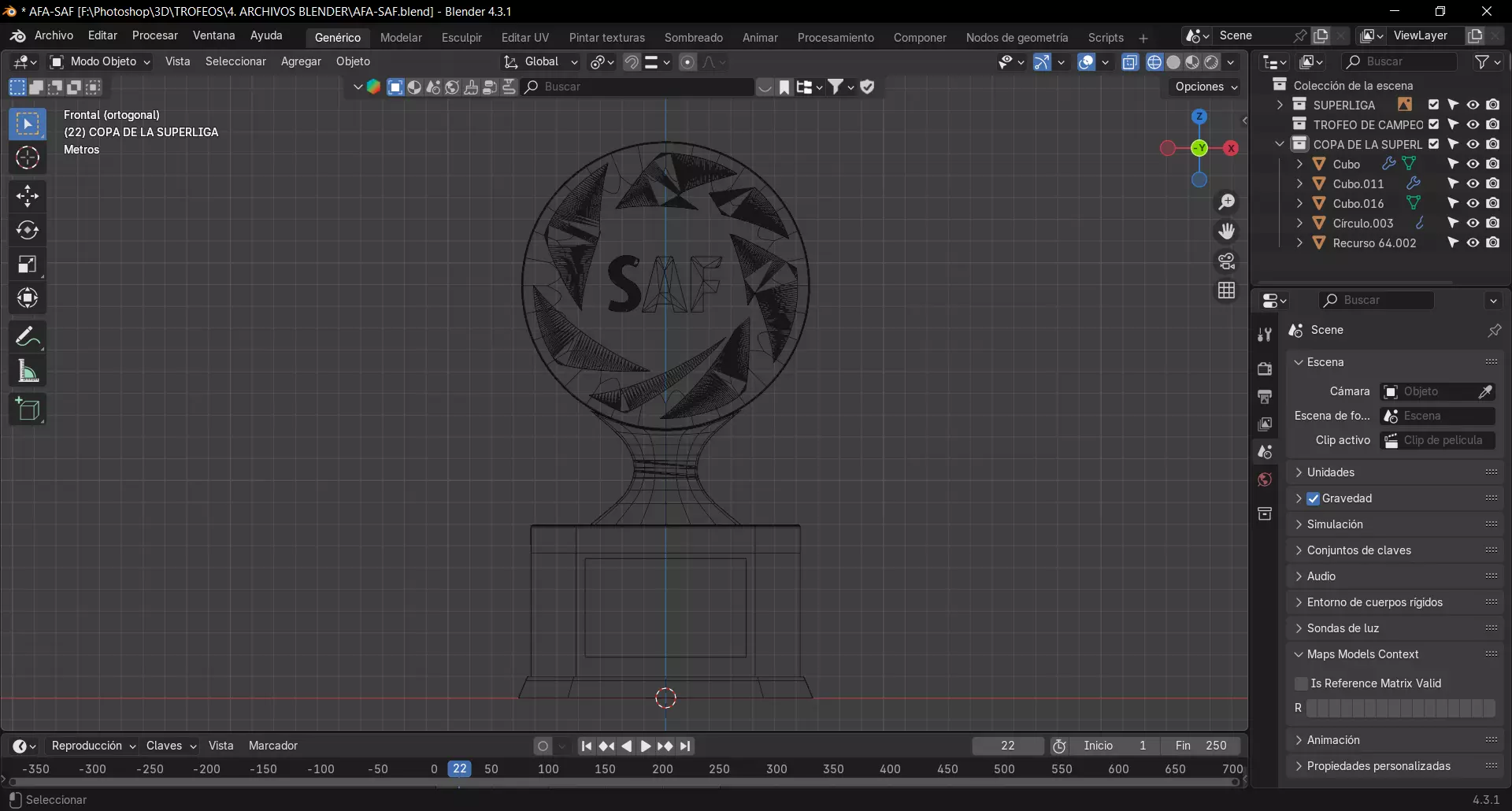This screenshot has width=1512, height=811.
Task: Exclude SUPERLIGA collection from view layer
Action: click(1433, 105)
